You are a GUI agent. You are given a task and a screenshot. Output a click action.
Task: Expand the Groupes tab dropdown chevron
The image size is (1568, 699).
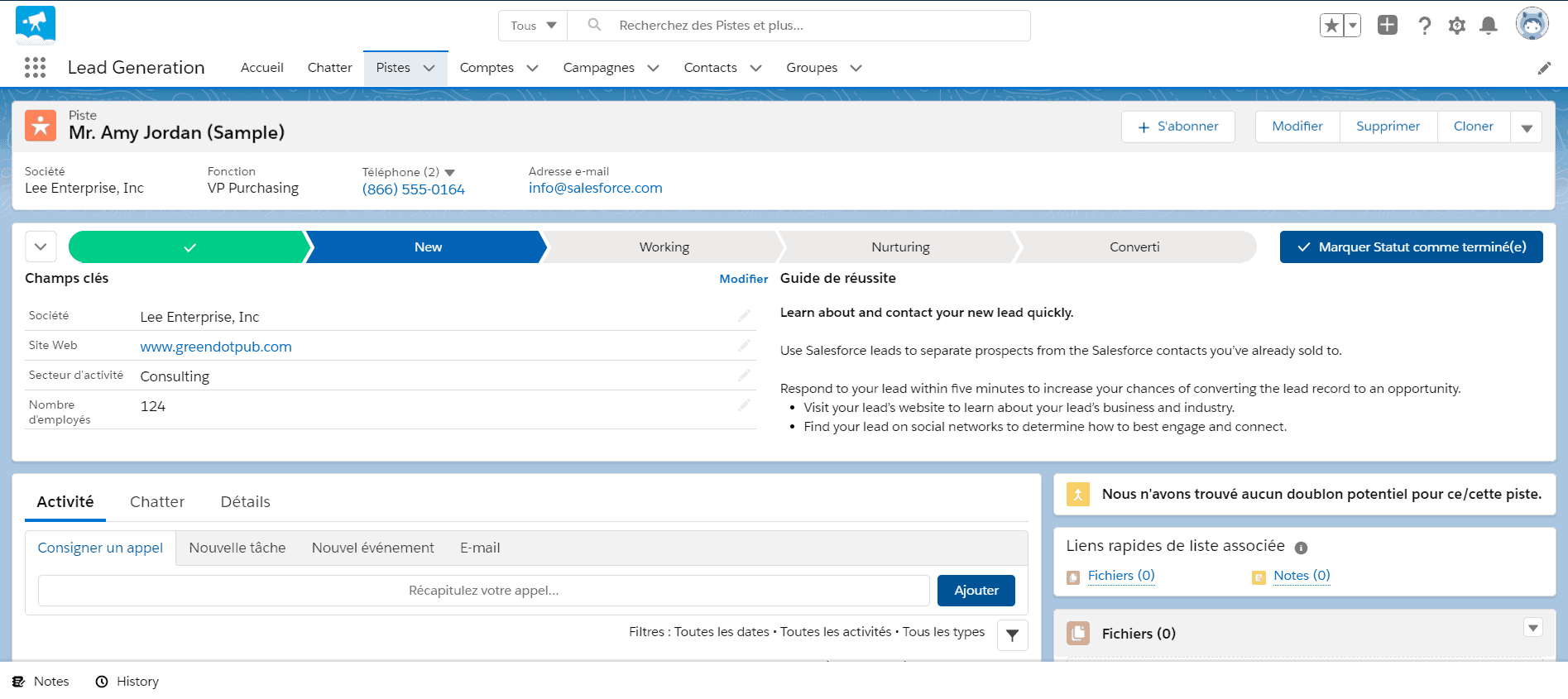click(856, 68)
